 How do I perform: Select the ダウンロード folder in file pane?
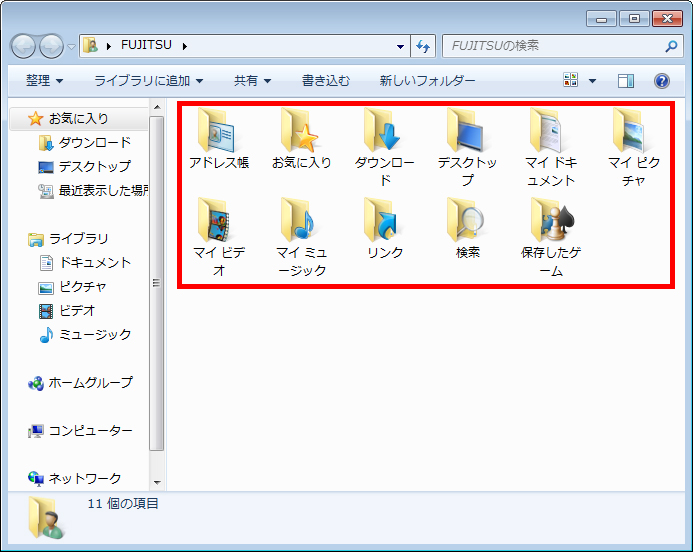[x=385, y=148]
